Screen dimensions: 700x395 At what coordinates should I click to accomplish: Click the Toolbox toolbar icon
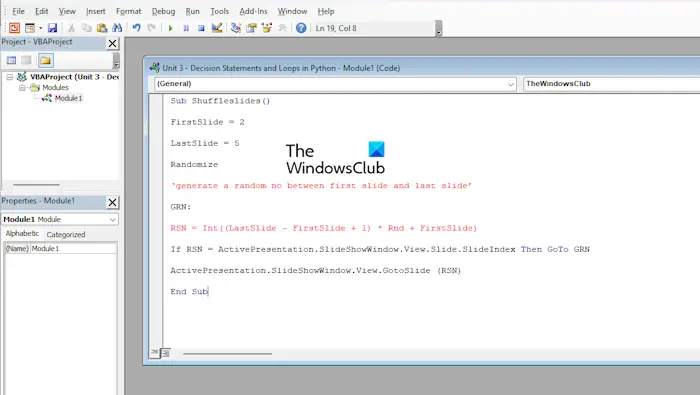(x=282, y=28)
